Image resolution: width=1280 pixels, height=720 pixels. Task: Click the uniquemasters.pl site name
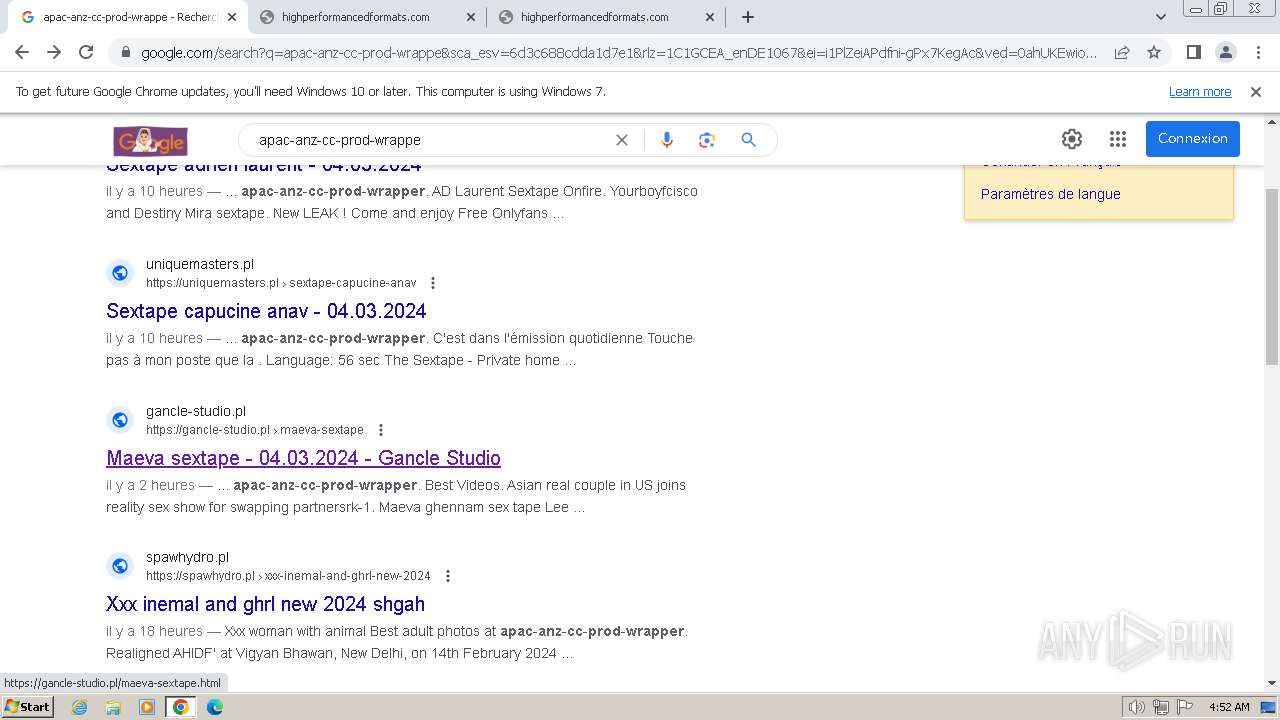click(x=200, y=264)
